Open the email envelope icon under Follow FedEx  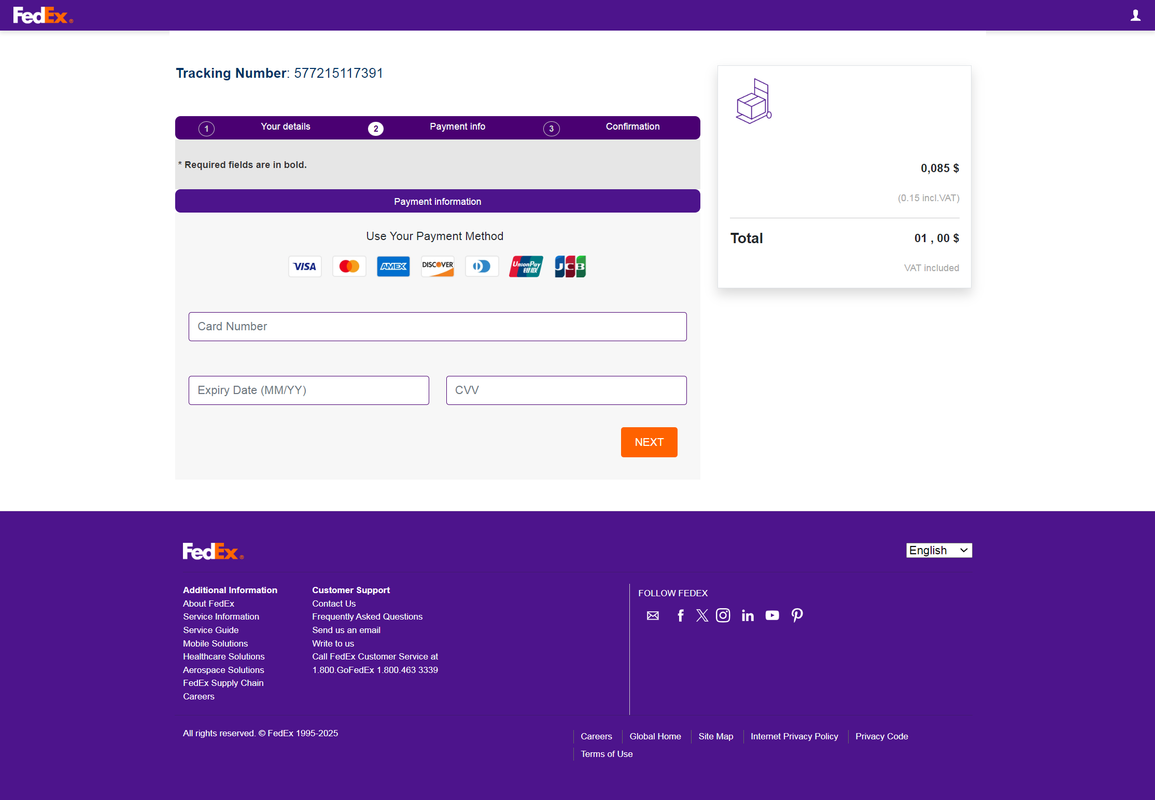(653, 616)
